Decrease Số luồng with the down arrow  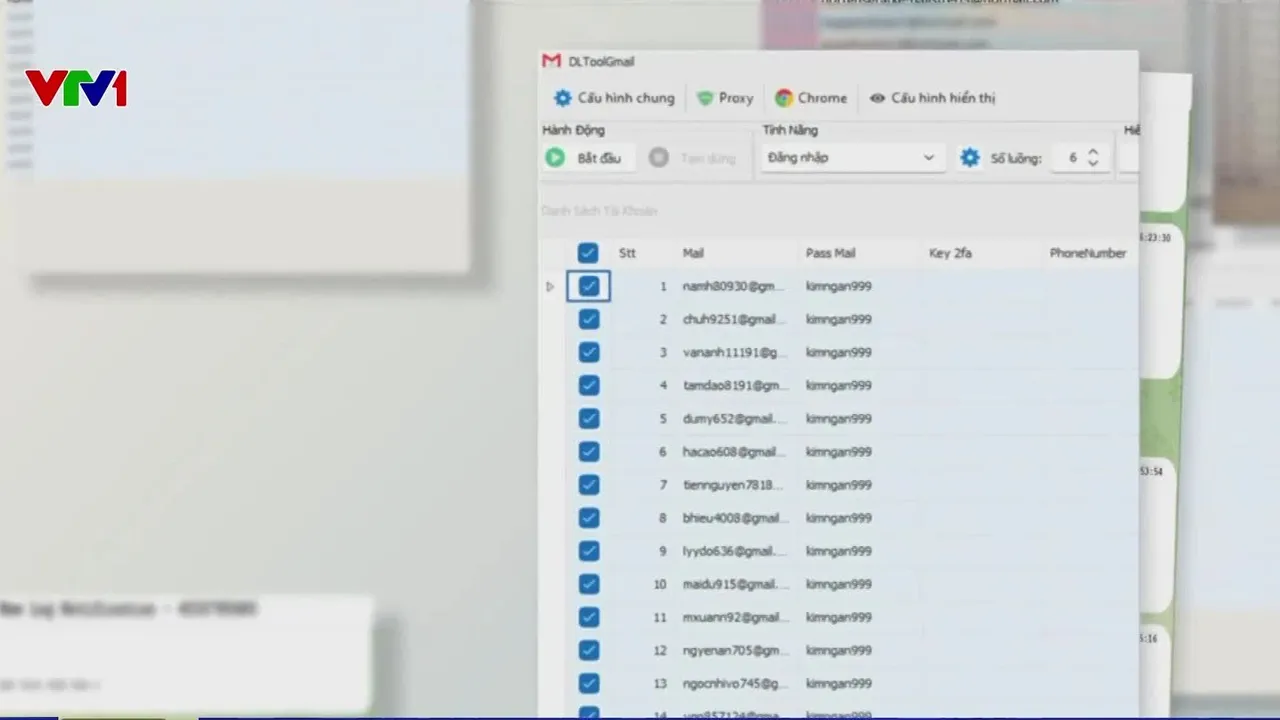pos(1093,164)
